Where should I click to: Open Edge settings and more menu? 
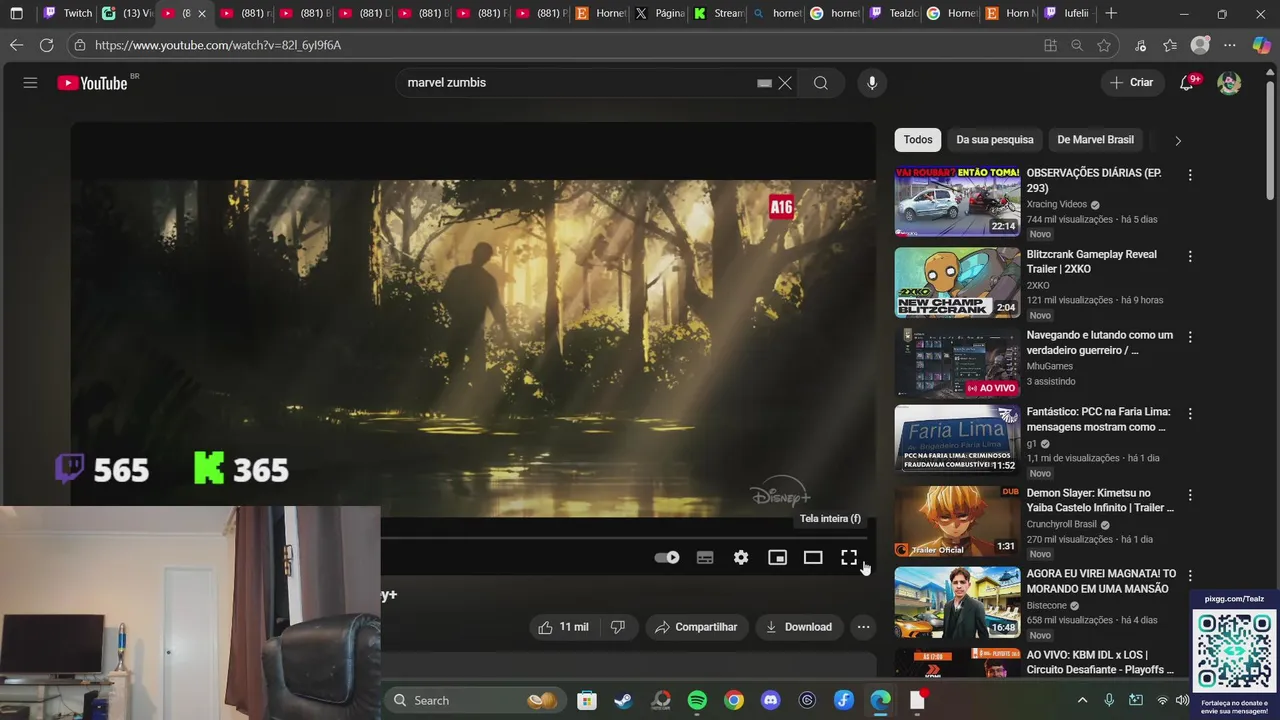[x=1230, y=45]
